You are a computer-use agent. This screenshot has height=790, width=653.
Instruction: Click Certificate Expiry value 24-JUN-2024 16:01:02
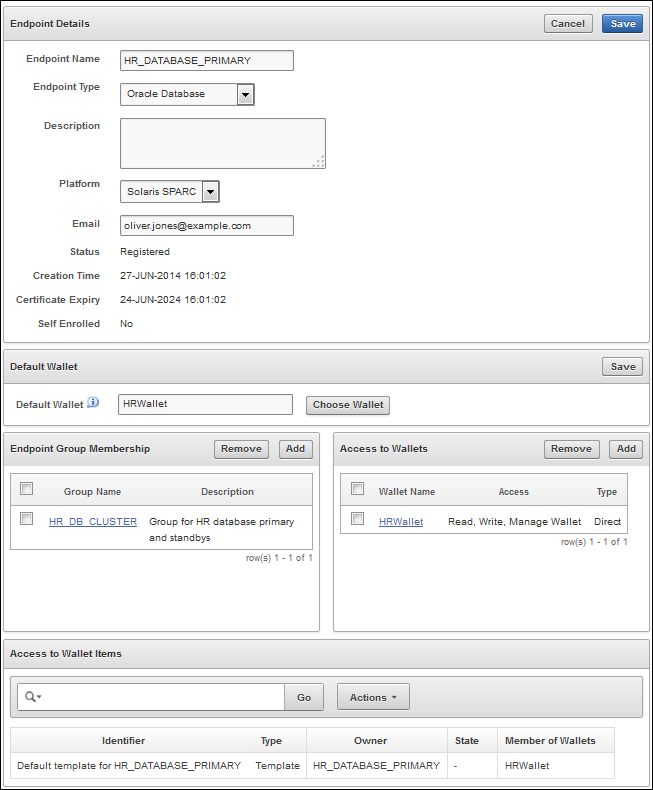[173, 300]
